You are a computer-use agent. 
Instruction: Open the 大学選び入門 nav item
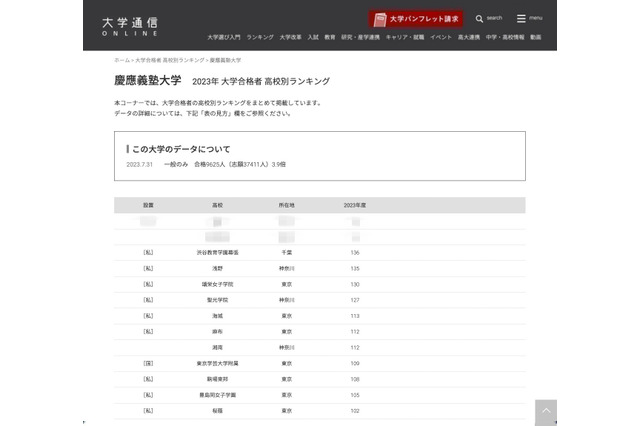pyautogui.click(x=224, y=37)
